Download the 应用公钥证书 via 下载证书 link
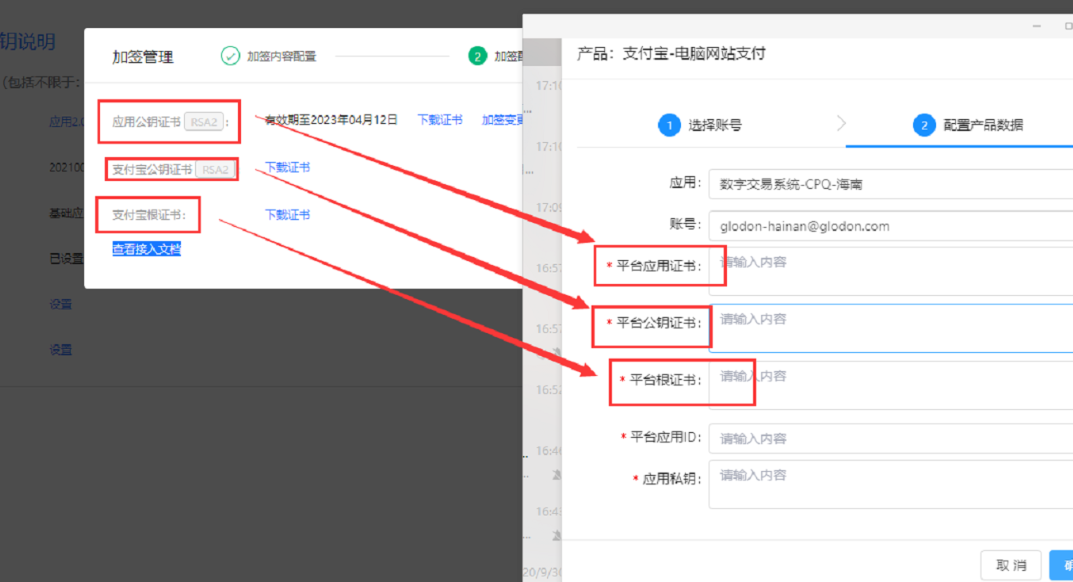The height and width of the screenshot is (582, 1073). pyautogui.click(x=439, y=120)
